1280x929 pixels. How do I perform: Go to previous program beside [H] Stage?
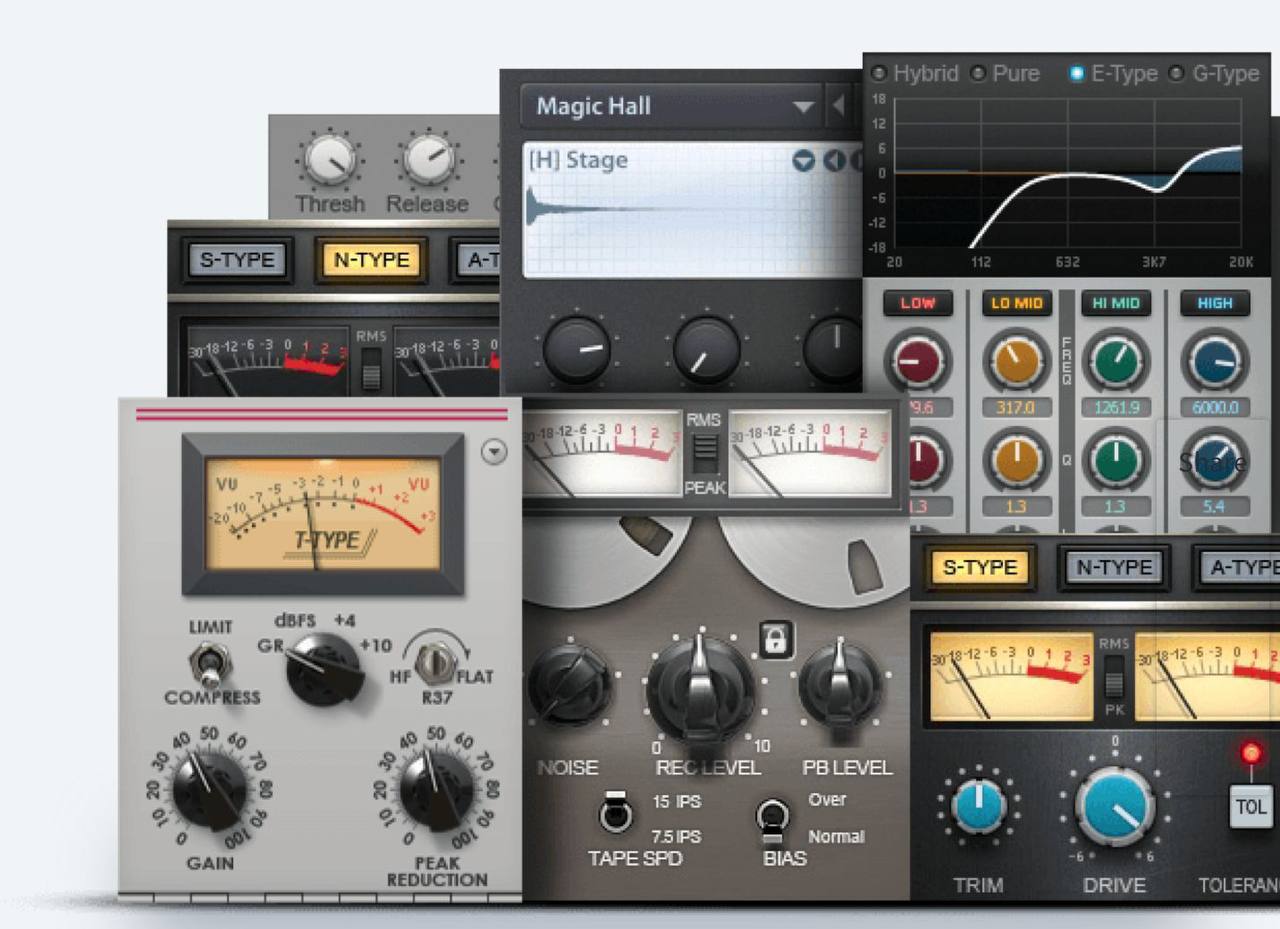pos(834,161)
